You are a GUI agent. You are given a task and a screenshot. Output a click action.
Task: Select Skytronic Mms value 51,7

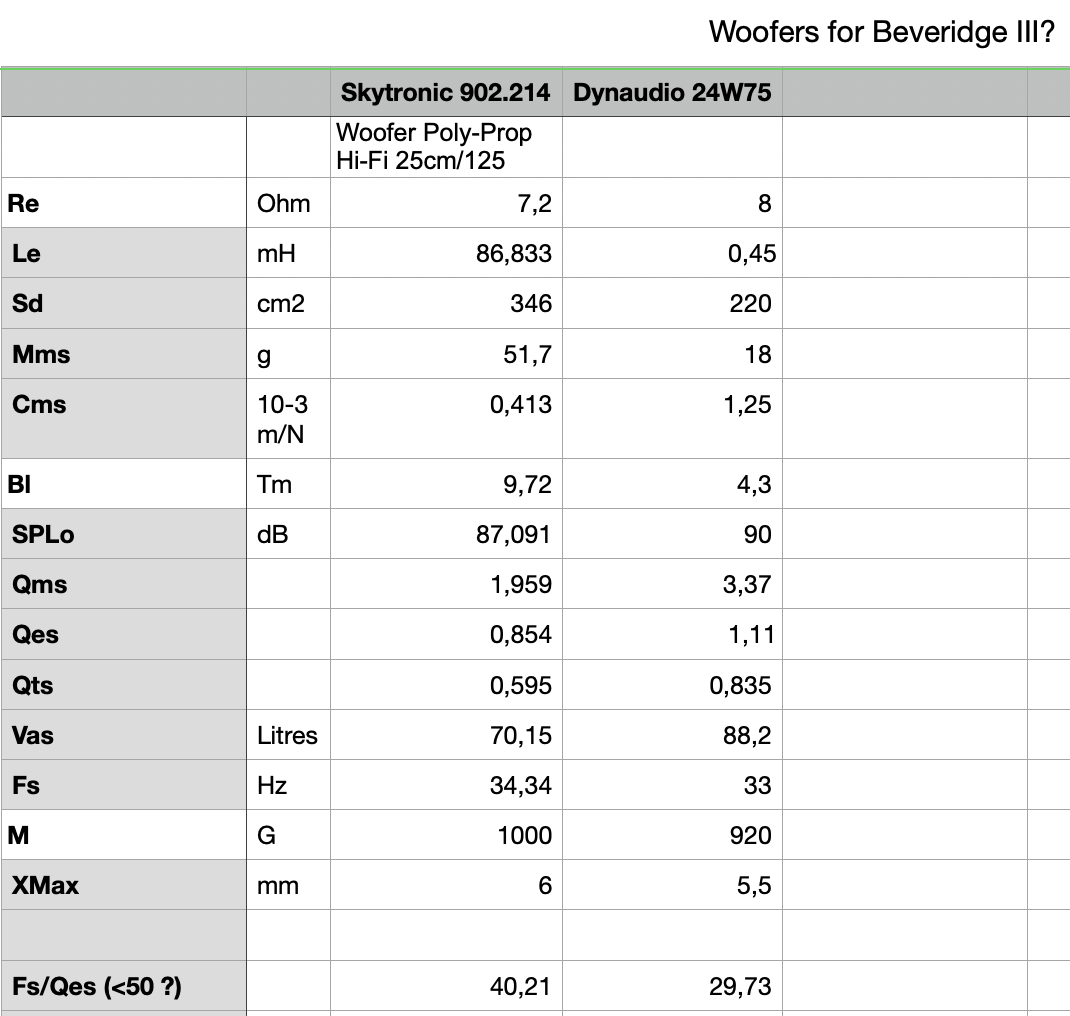tap(446, 353)
